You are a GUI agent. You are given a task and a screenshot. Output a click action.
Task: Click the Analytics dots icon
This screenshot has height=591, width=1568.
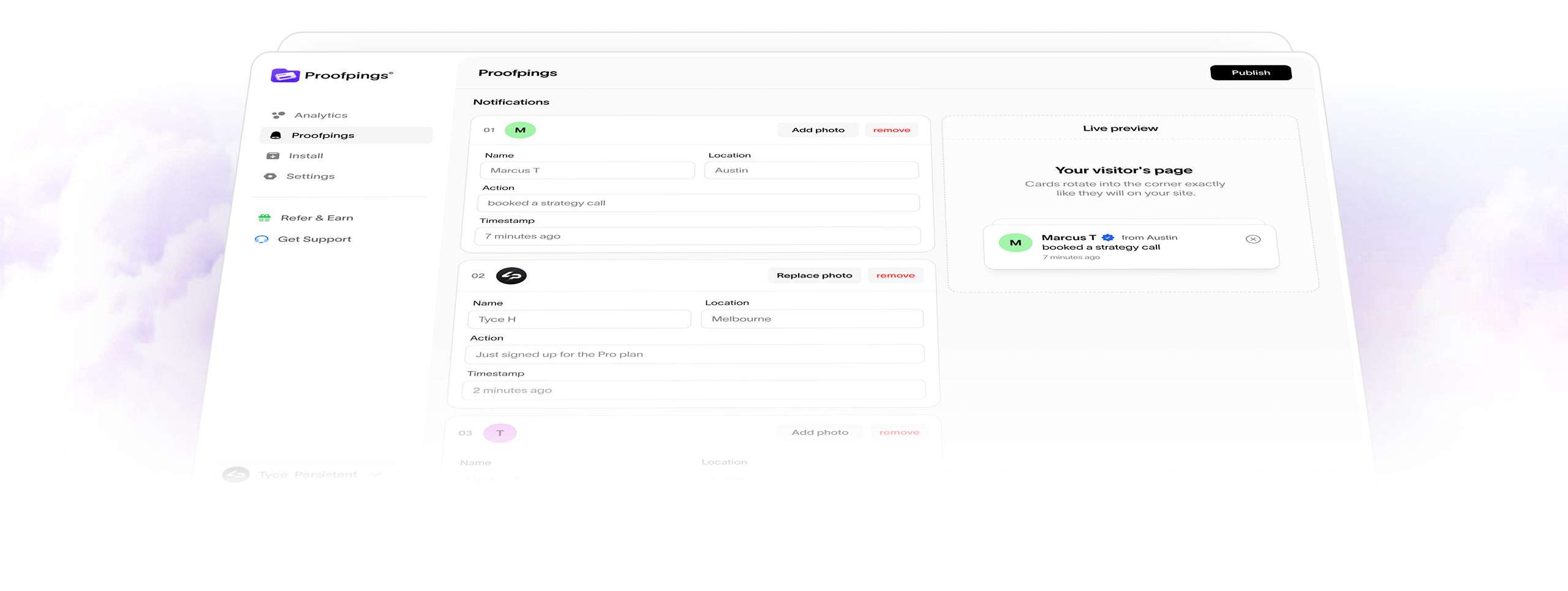point(279,115)
